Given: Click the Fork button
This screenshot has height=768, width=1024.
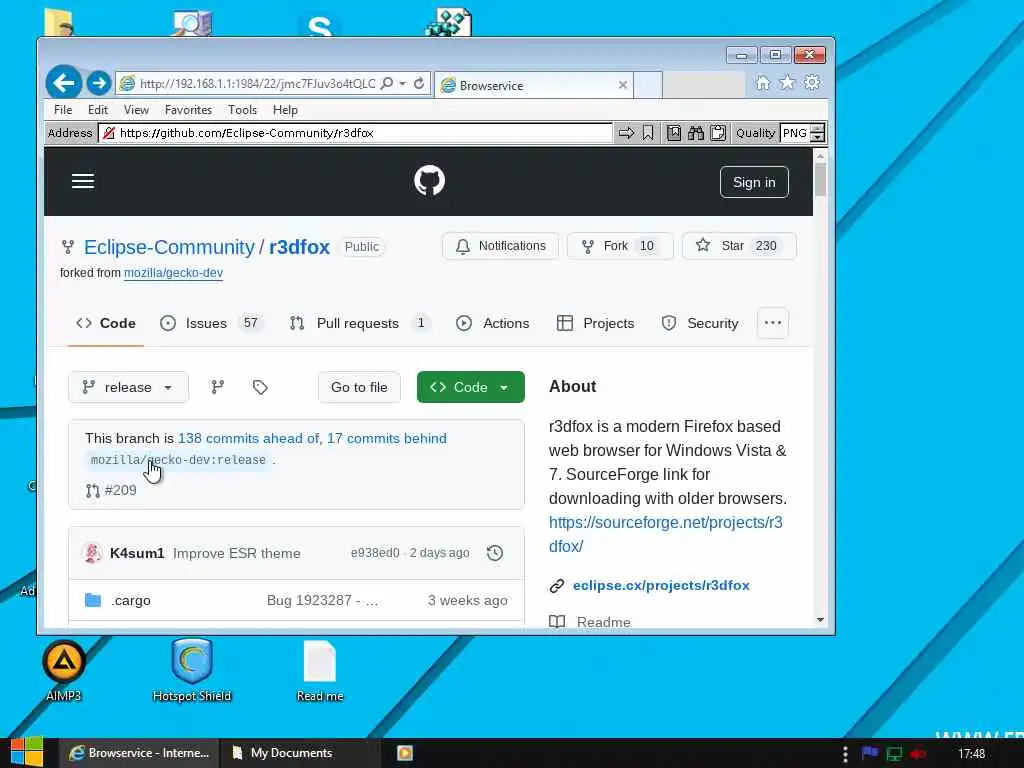Looking at the screenshot, I should click(x=620, y=246).
